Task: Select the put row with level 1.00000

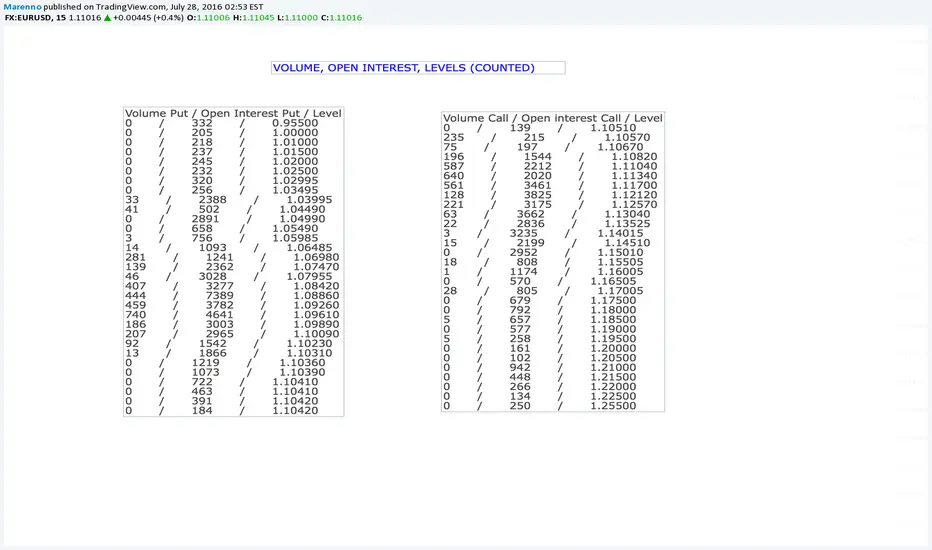Action: [222, 133]
